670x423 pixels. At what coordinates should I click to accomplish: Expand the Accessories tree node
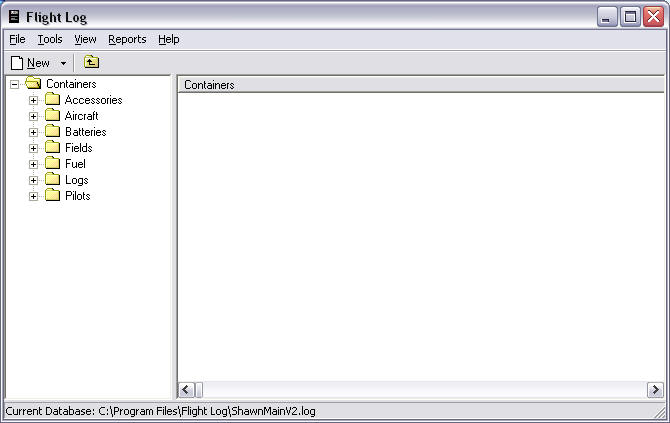coord(33,100)
